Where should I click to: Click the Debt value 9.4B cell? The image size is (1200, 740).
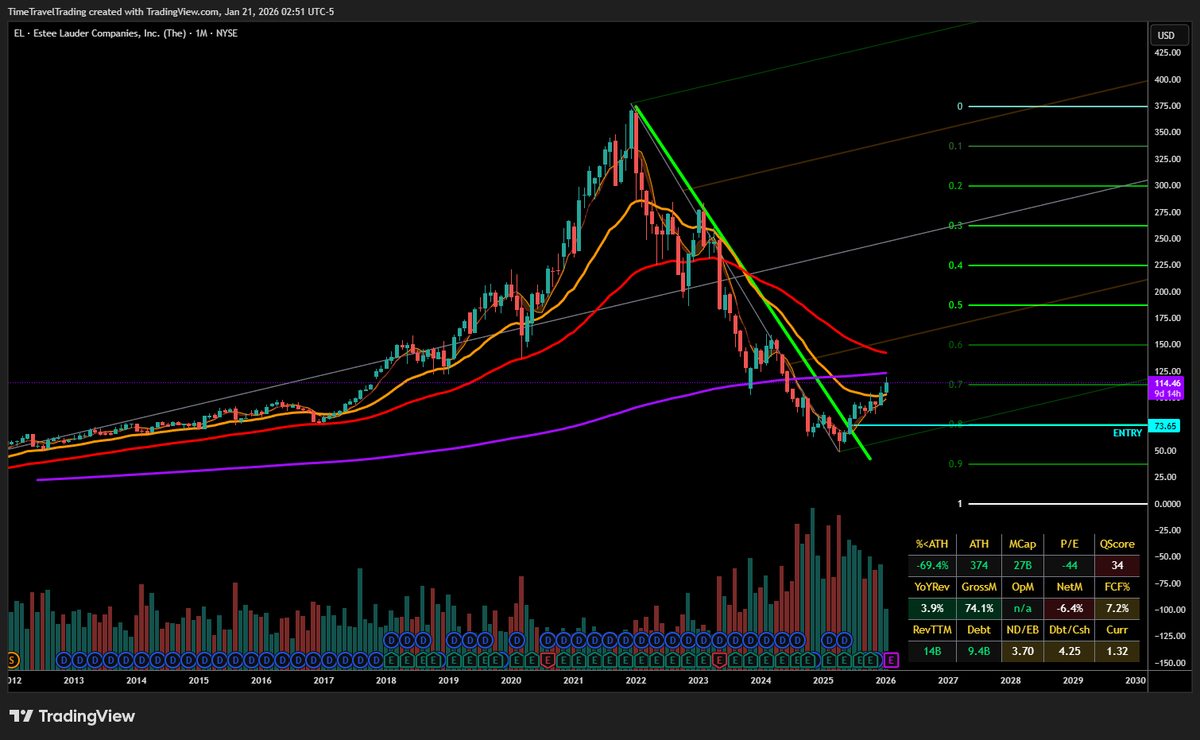point(978,649)
